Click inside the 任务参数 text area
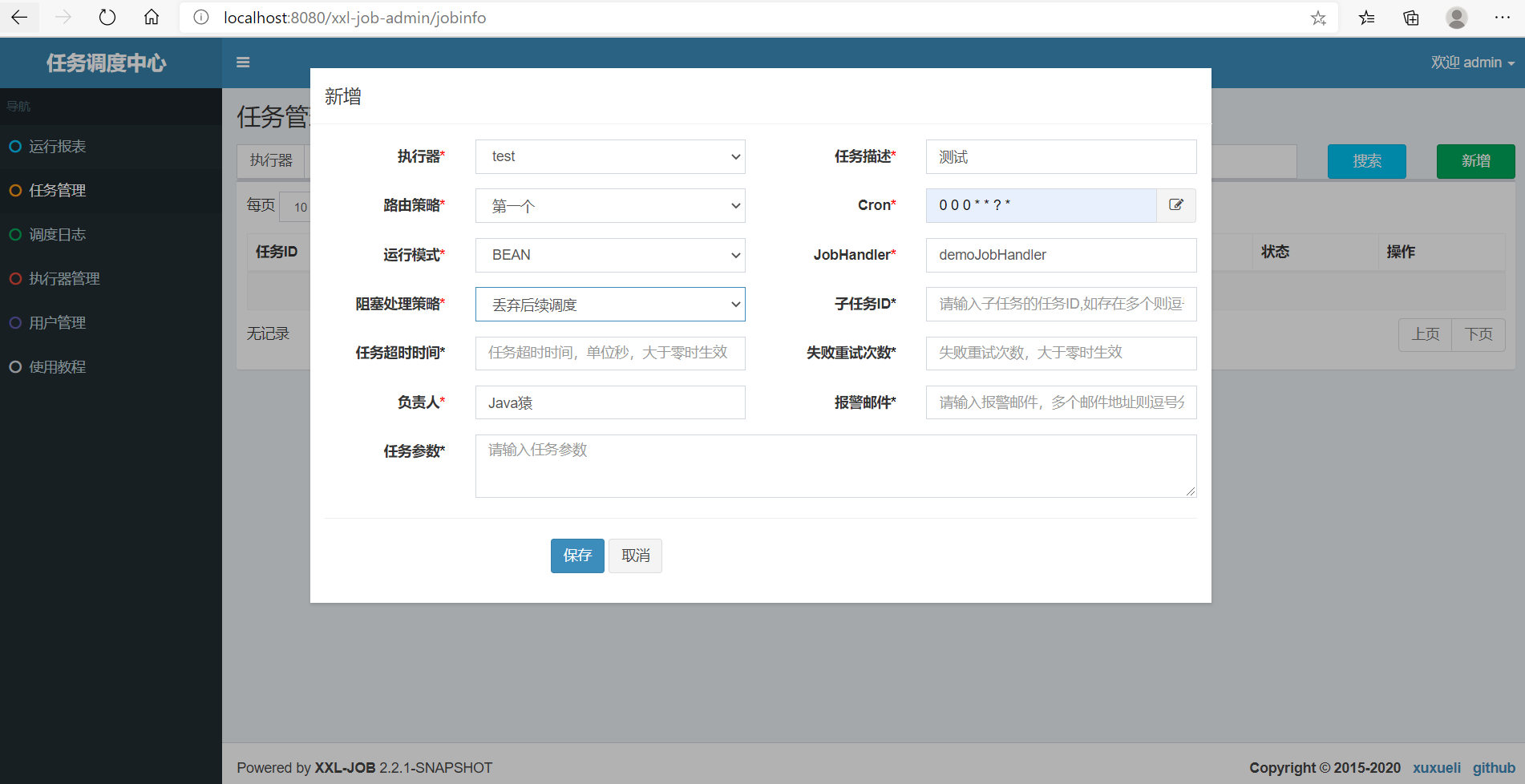The image size is (1525, 784). point(835,465)
